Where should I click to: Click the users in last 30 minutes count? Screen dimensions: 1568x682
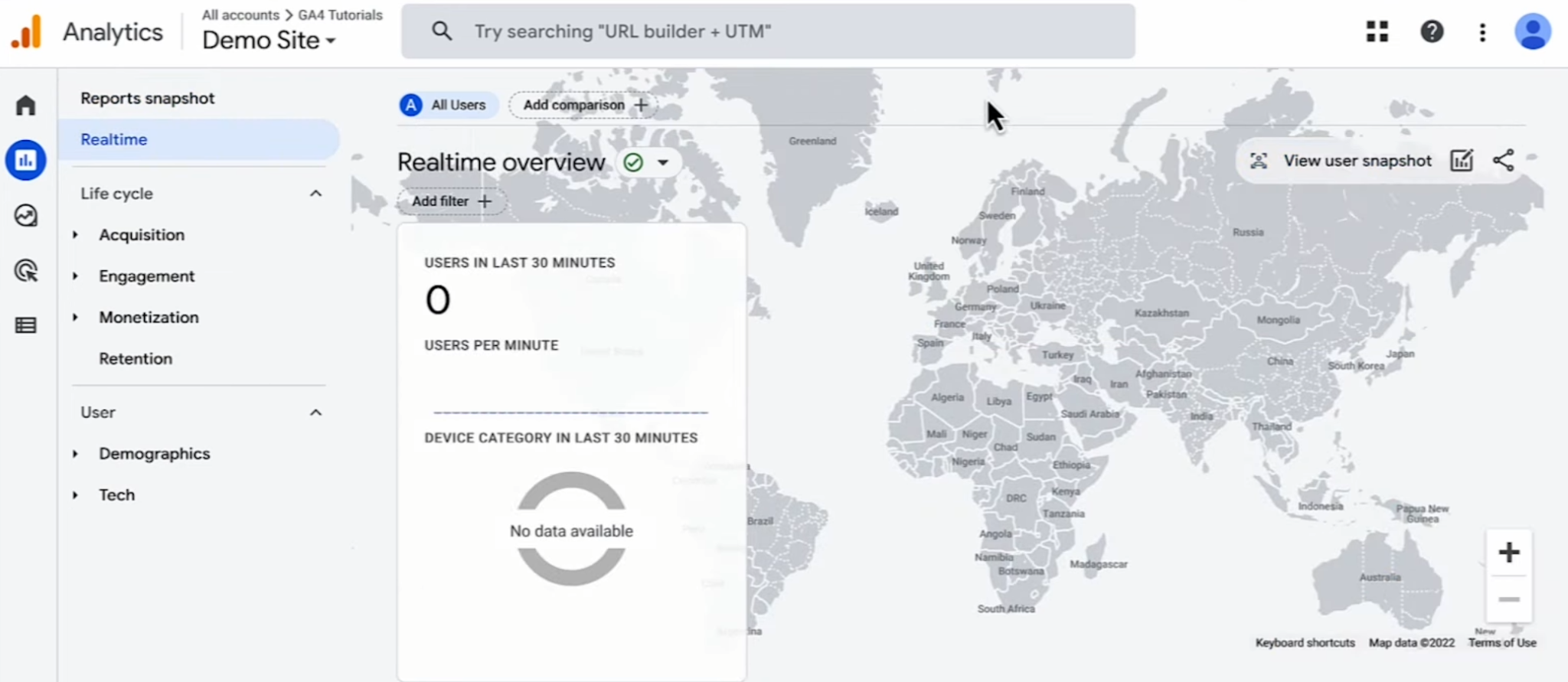[438, 300]
